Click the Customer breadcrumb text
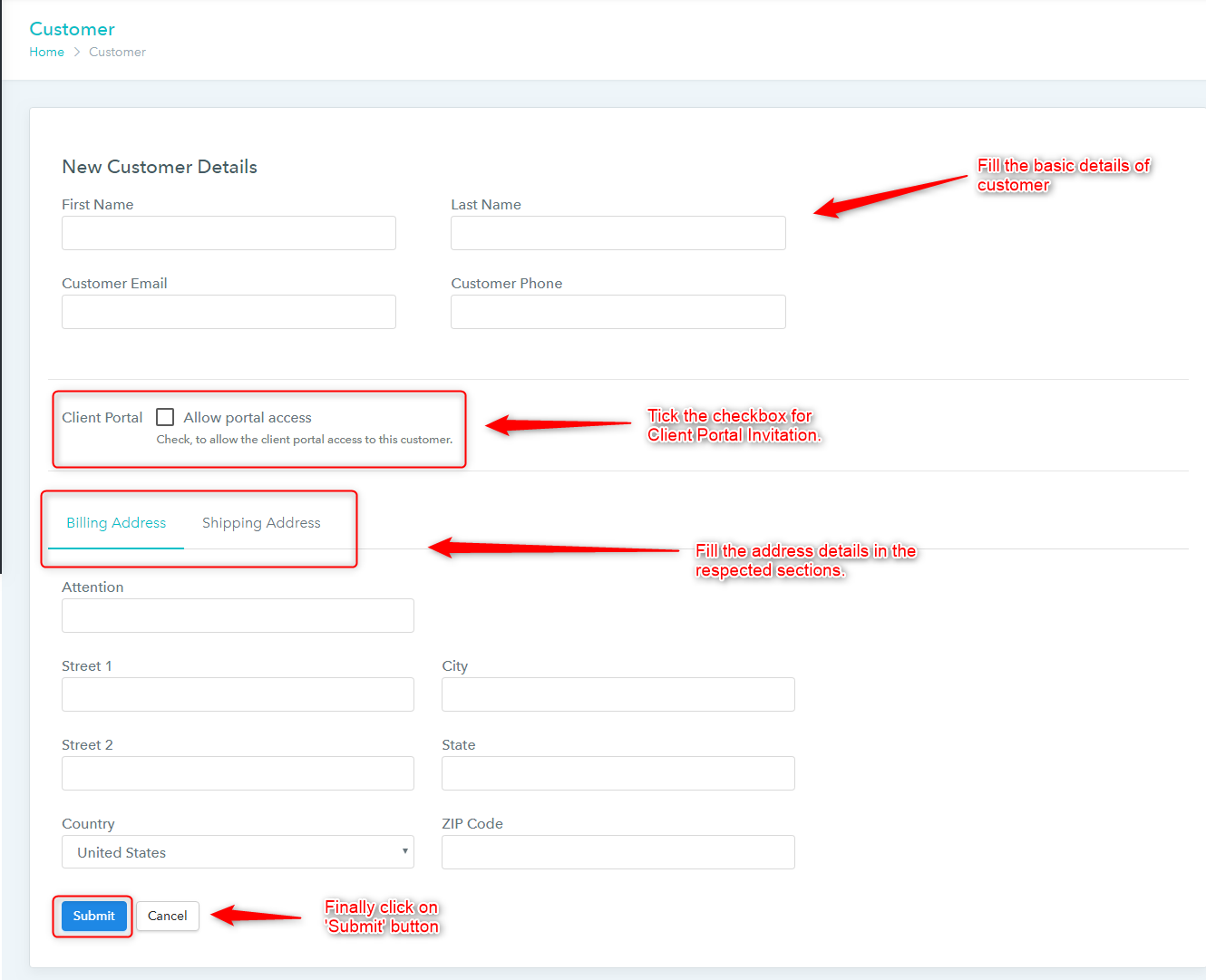 (x=117, y=52)
